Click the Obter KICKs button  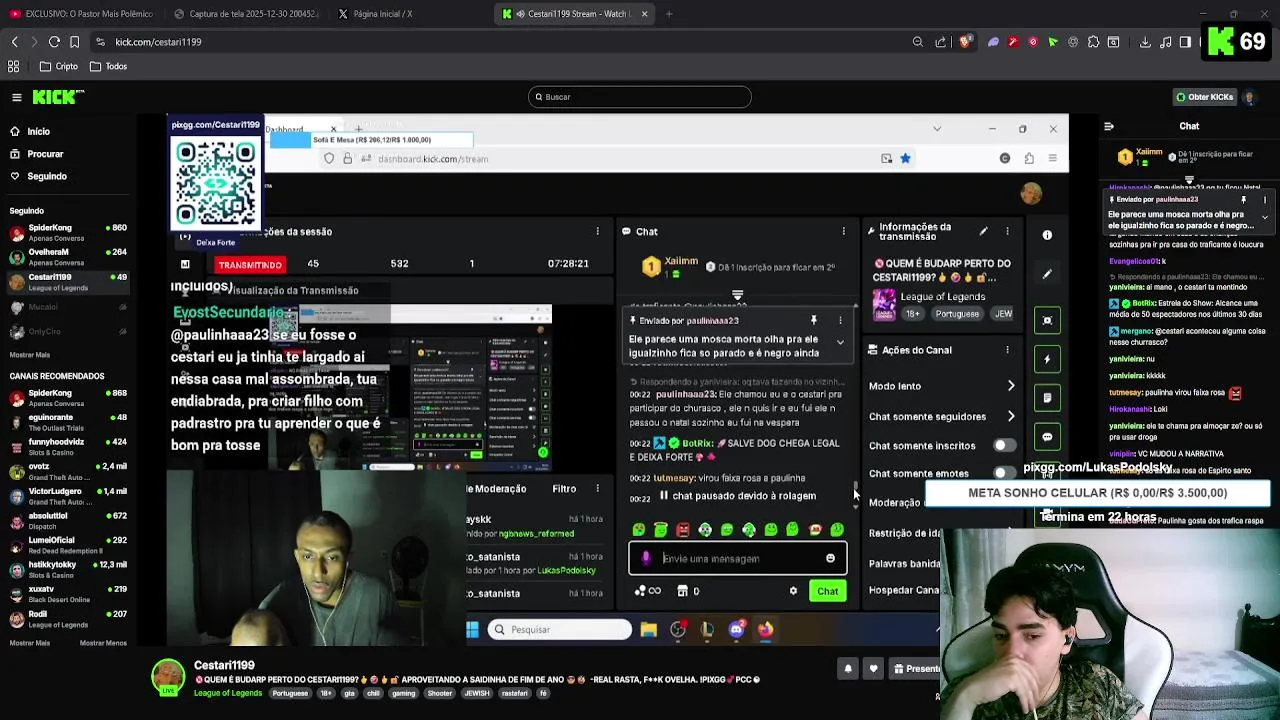click(1205, 97)
